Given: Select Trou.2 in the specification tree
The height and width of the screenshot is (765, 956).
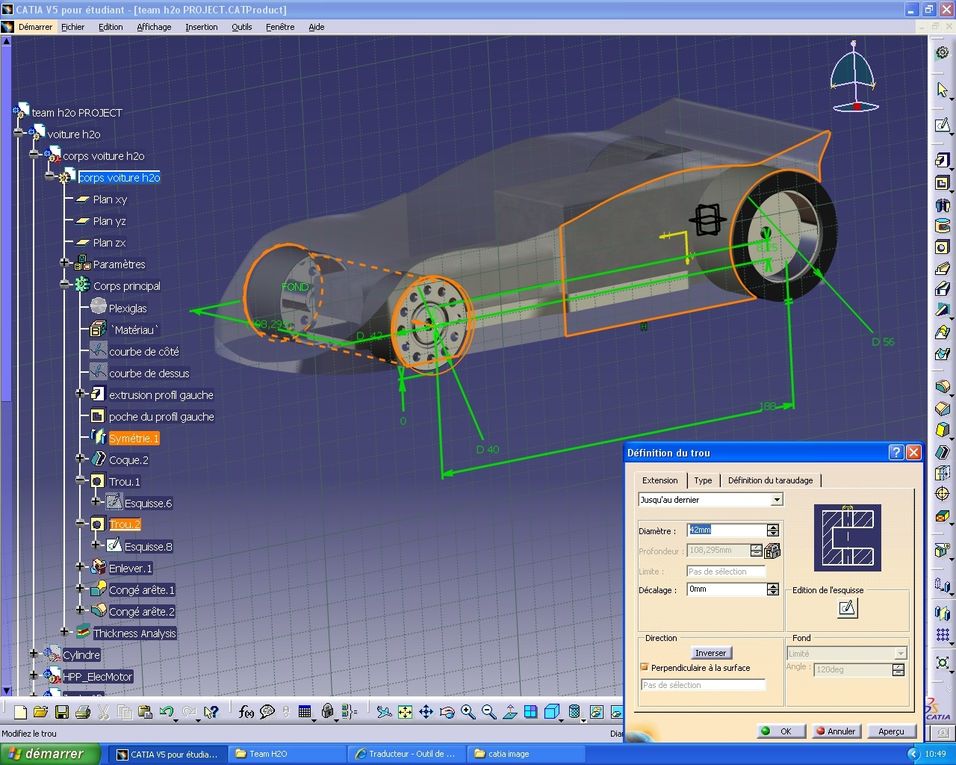Looking at the screenshot, I should 125,524.
